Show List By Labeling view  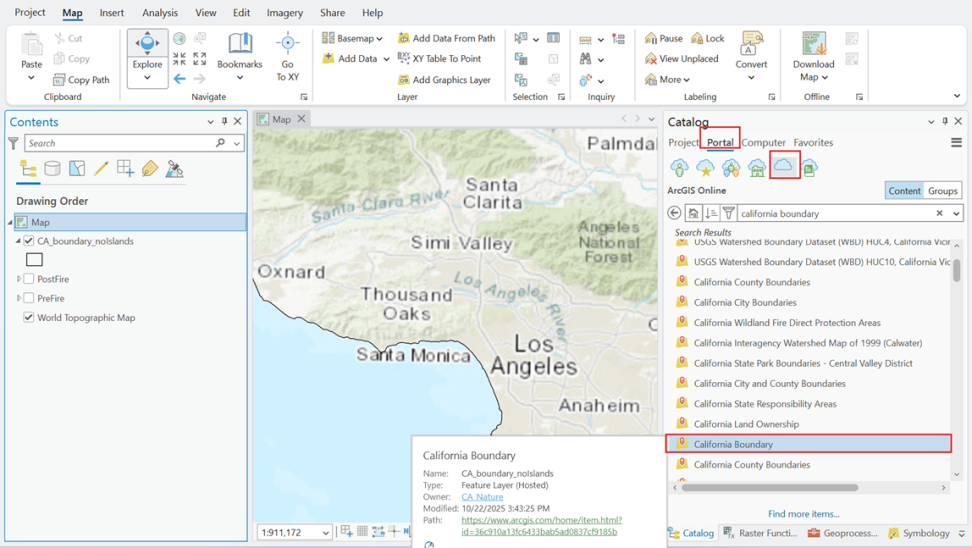[x=149, y=169]
